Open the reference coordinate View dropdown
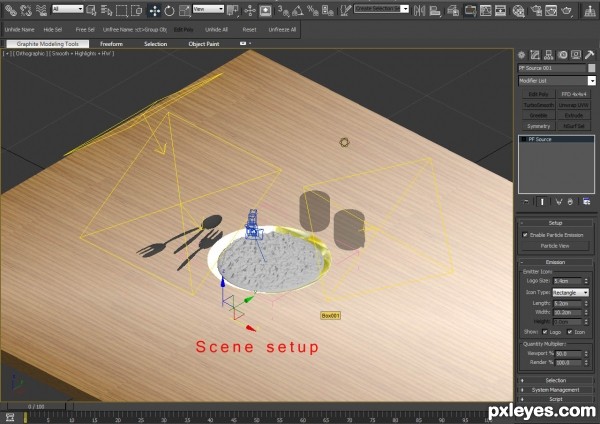Screen dimensions: 600x424 click(x=208, y=8)
